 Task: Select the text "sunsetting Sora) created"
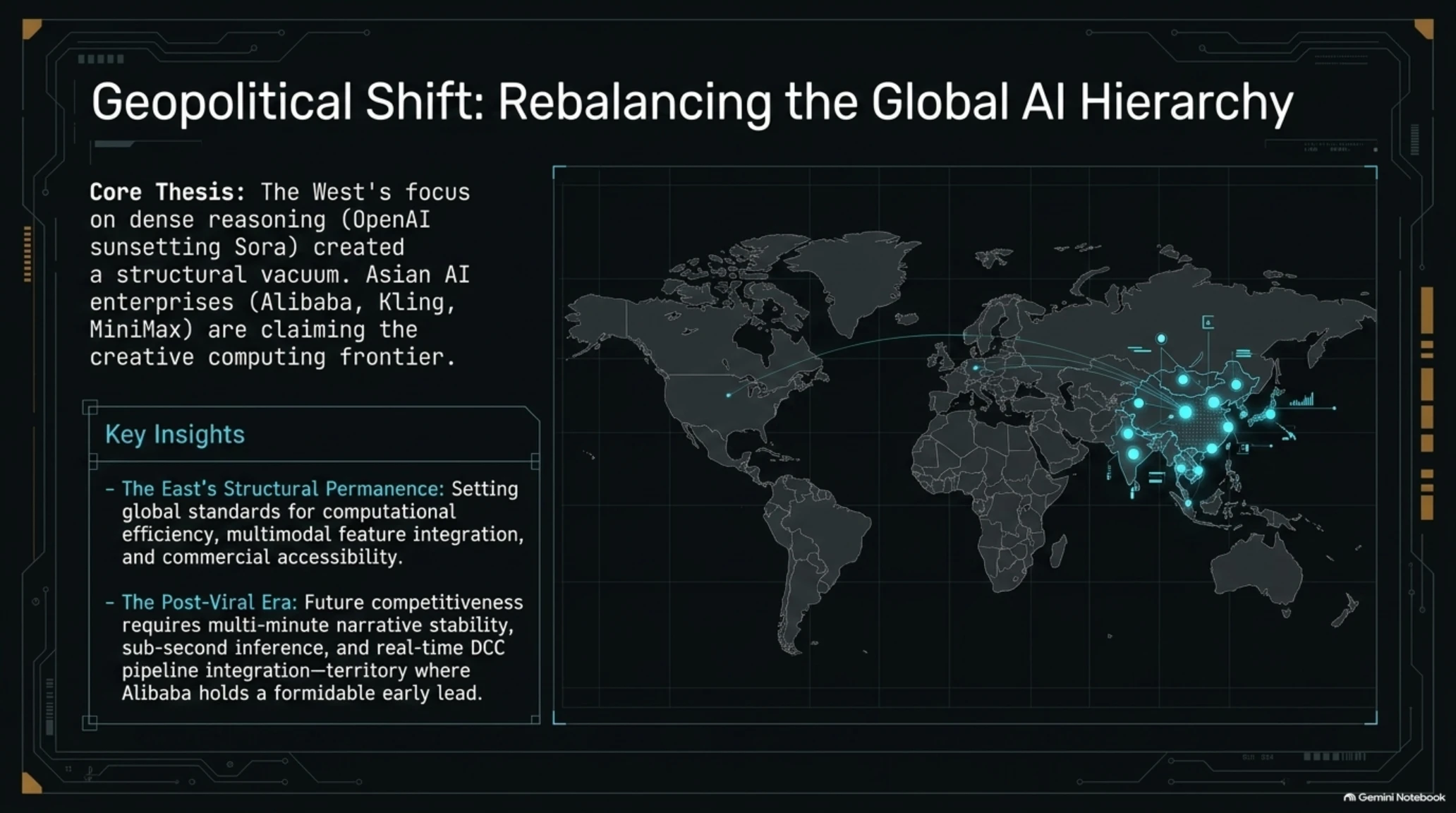pyautogui.click(x=247, y=247)
